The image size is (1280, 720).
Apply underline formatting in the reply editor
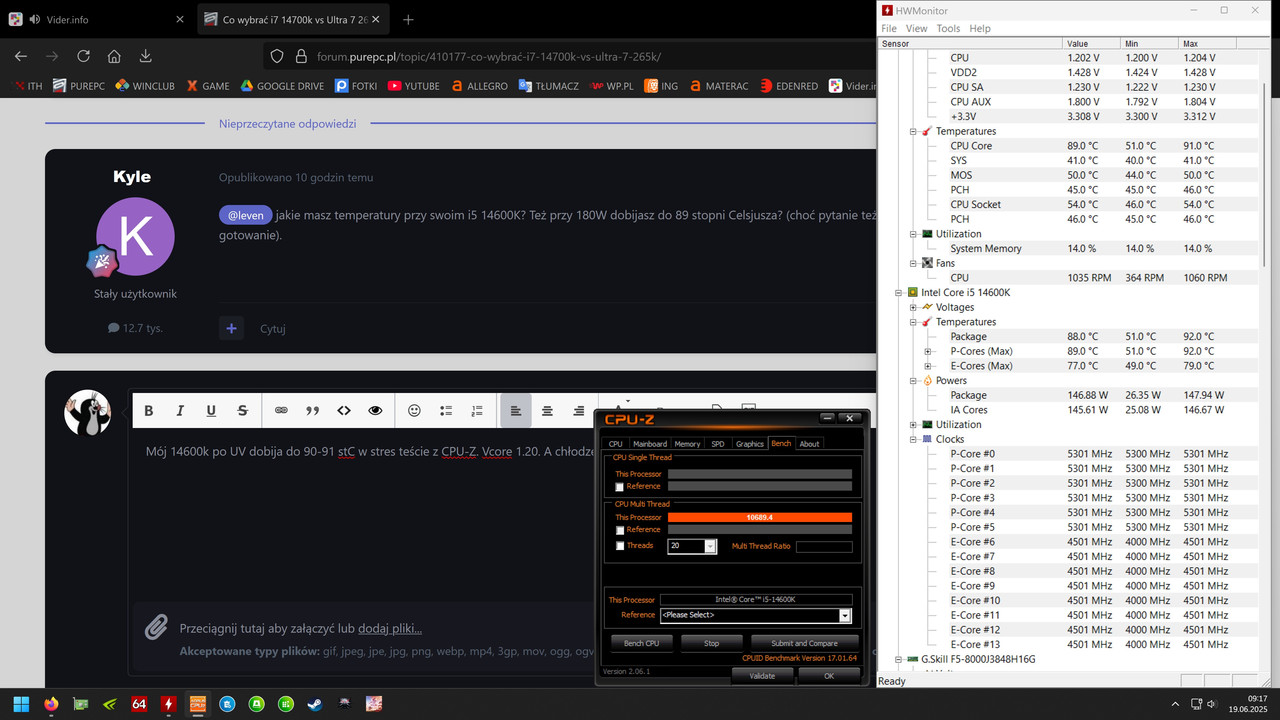pos(211,410)
